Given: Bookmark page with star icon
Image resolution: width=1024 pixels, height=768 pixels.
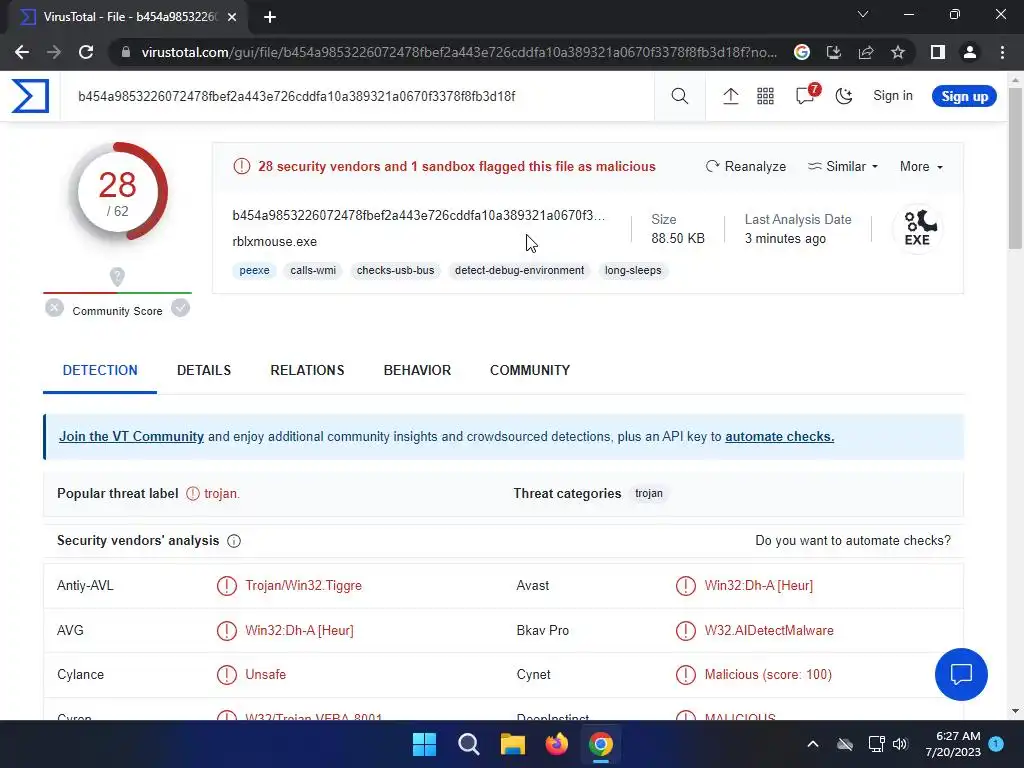Looking at the screenshot, I should point(898,52).
